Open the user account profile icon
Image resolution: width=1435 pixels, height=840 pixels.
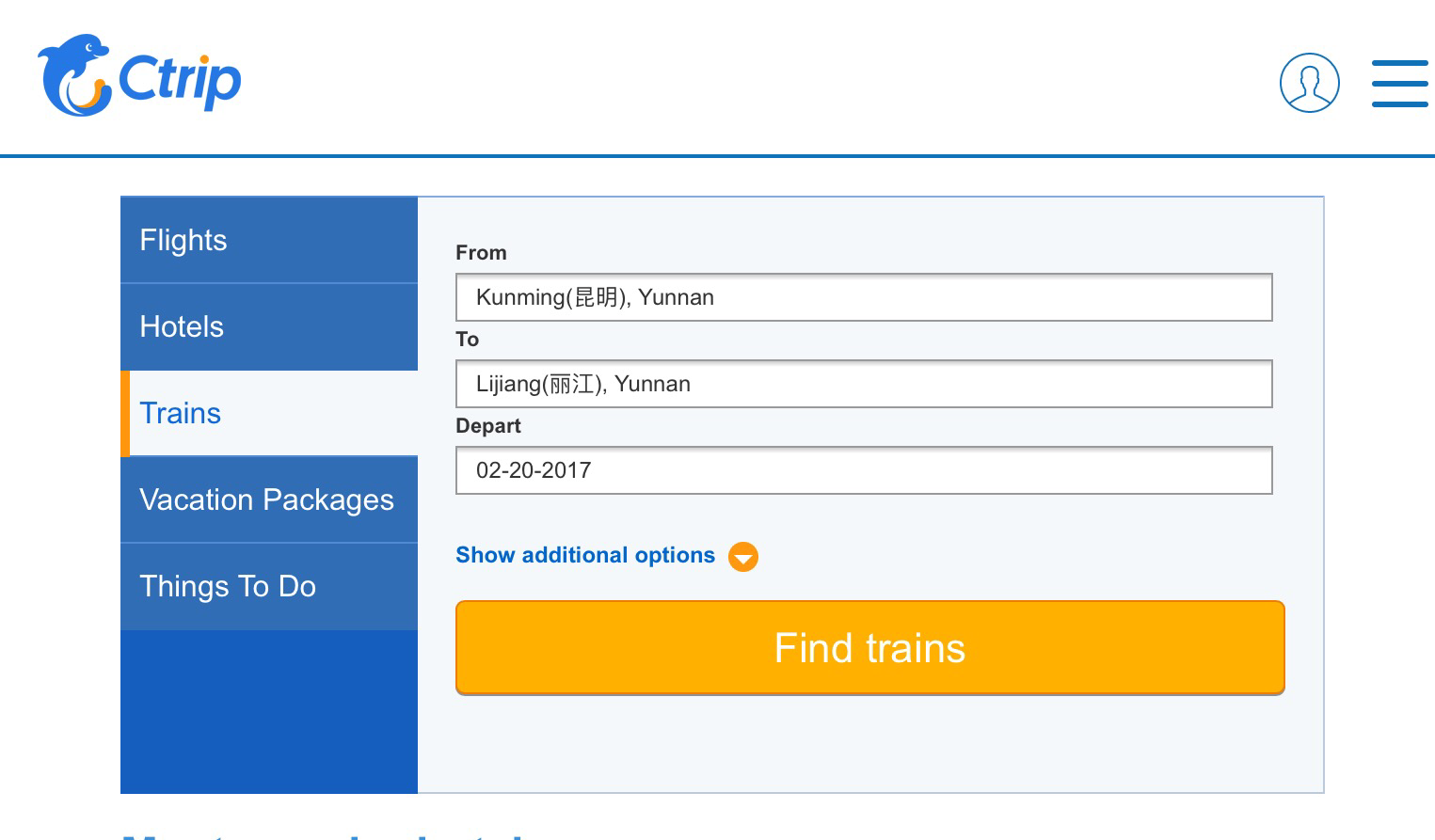[1309, 83]
